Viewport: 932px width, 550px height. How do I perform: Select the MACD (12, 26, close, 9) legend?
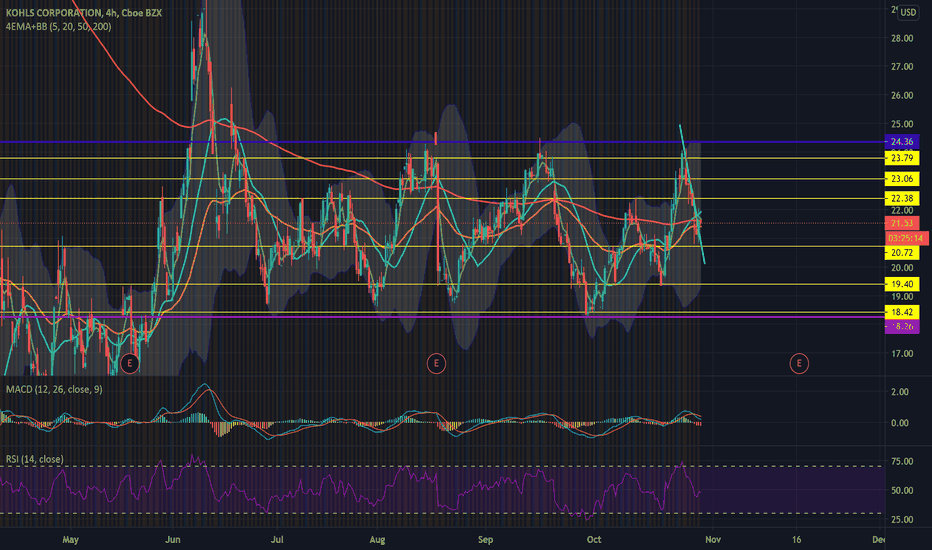54,389
